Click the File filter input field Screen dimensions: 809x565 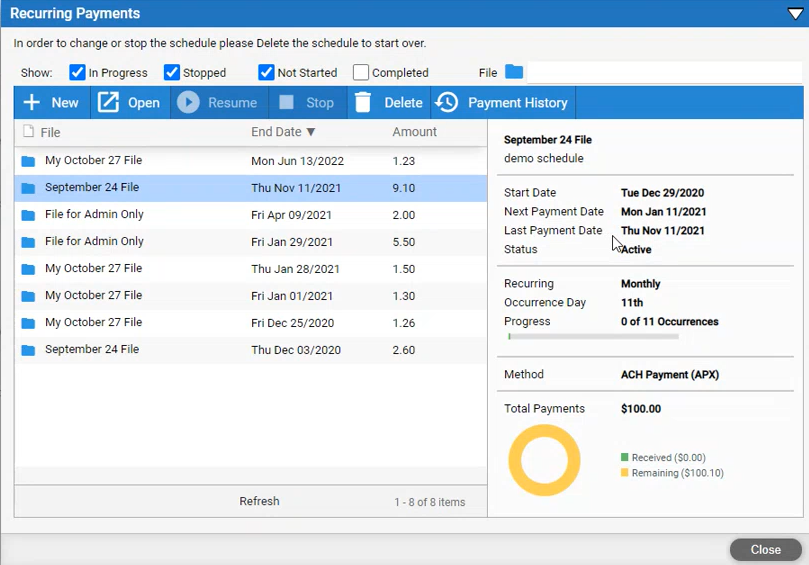click(x=665, y=72)
